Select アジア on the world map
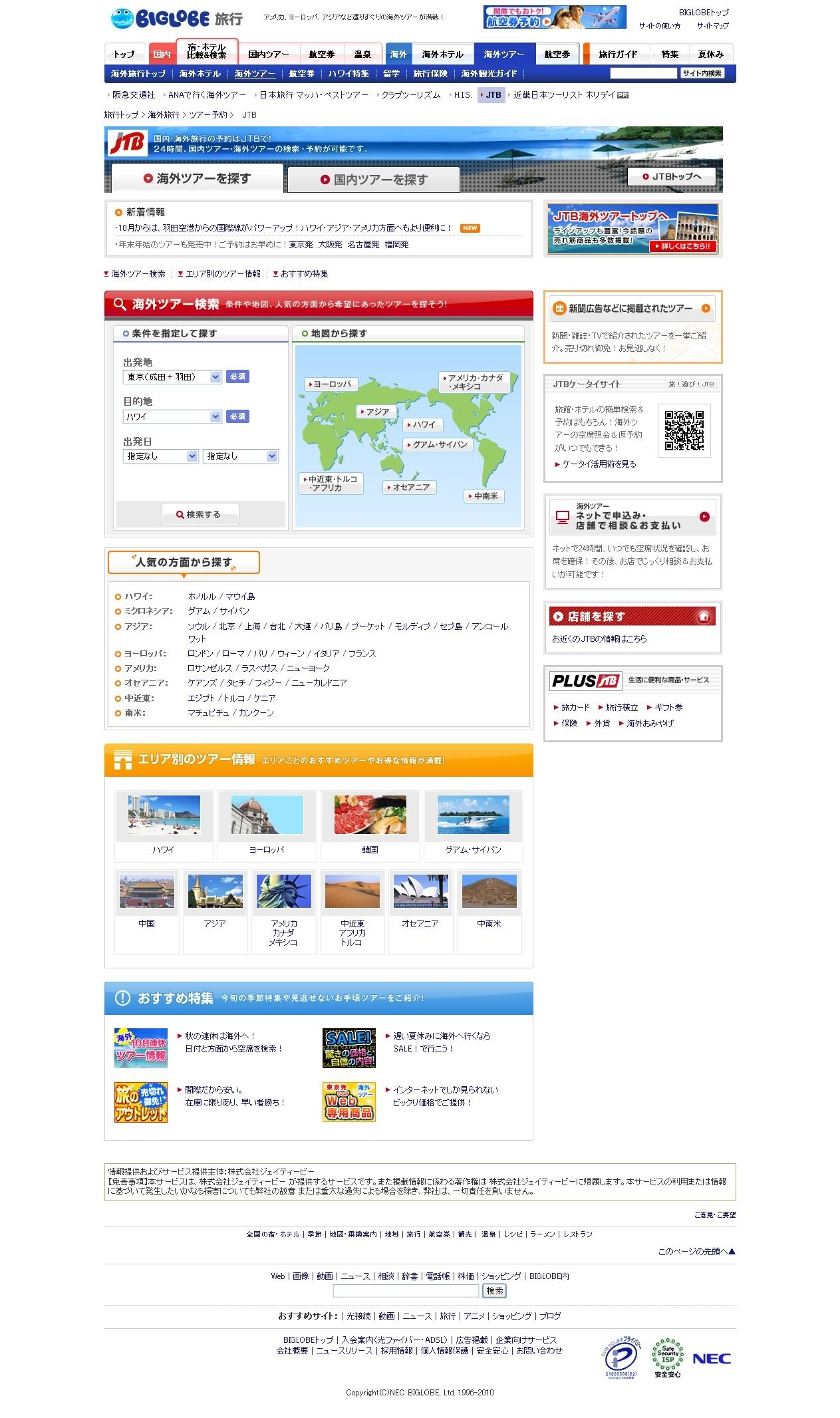Image resolution: width=840 pixels, height=1418 pixels. point(376,412)
